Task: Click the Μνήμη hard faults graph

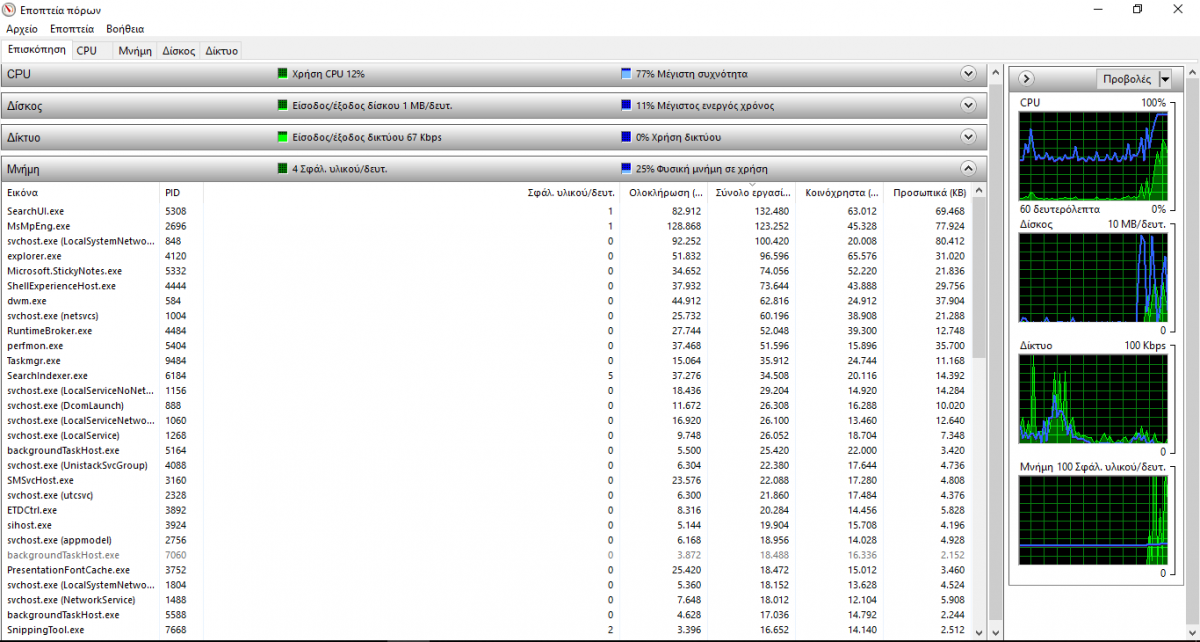Action: (1093, 522)
